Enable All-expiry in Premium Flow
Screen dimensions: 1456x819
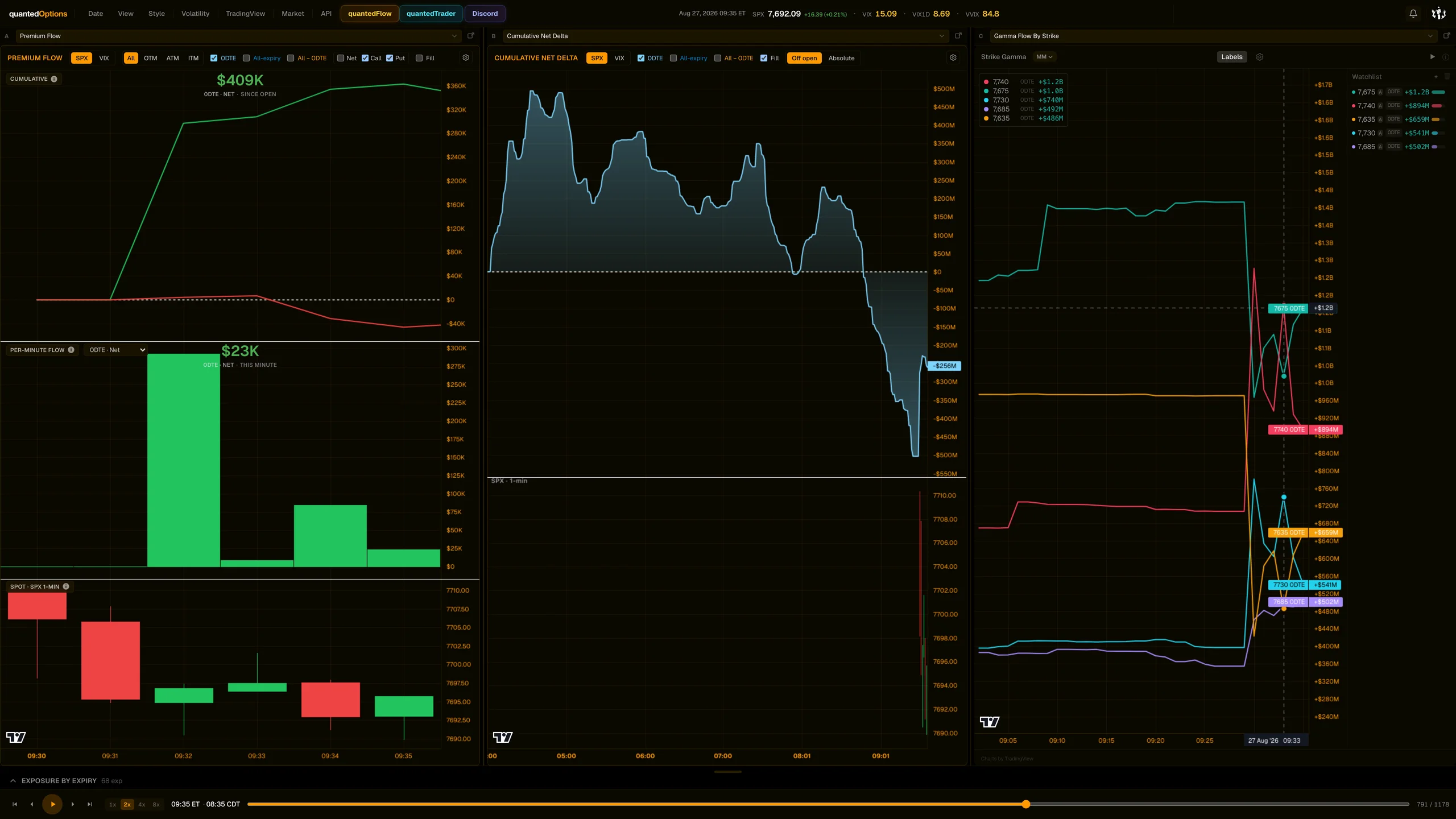pos(246,58)
